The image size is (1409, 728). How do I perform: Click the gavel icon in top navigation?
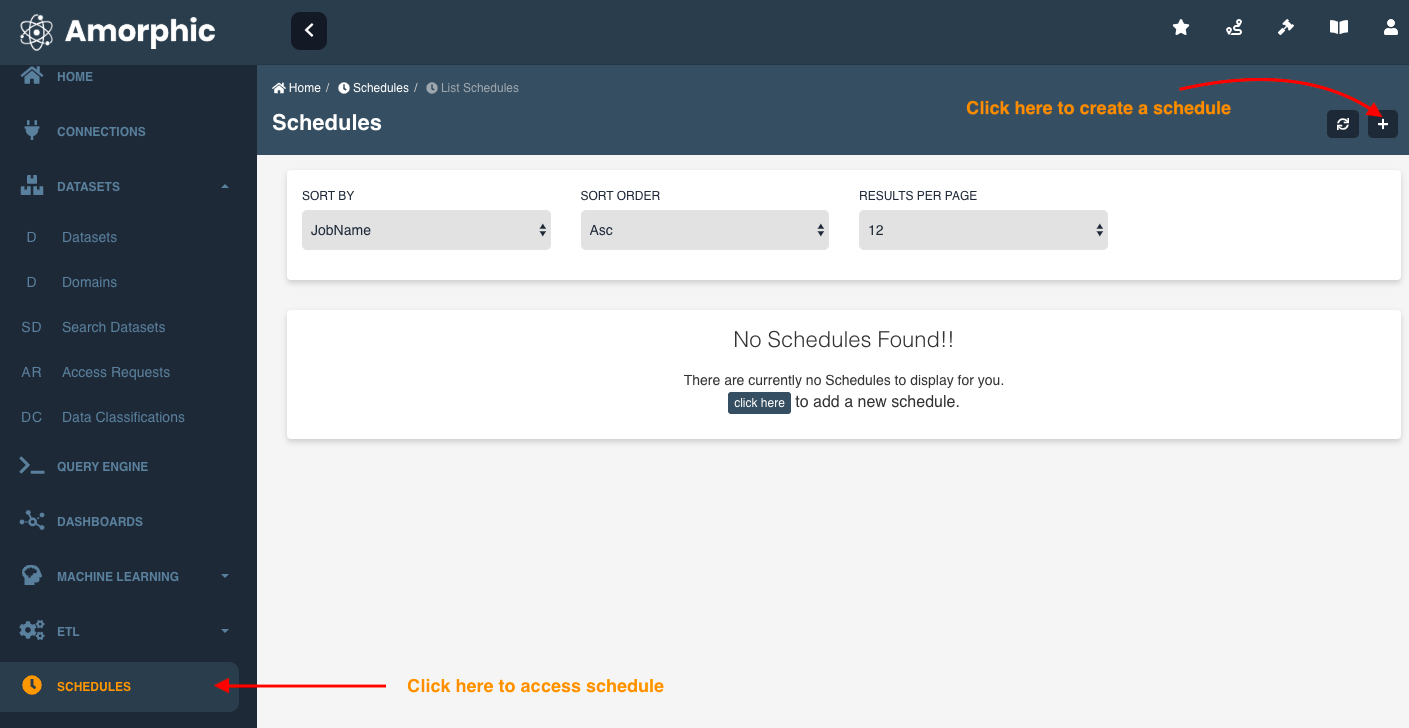coord(1286,28)
